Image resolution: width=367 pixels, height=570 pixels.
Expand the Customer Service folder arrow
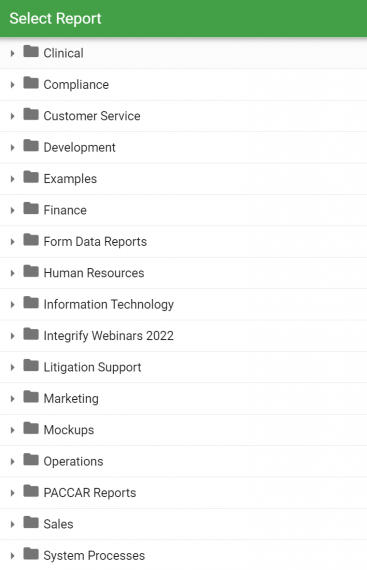[12, 116]
